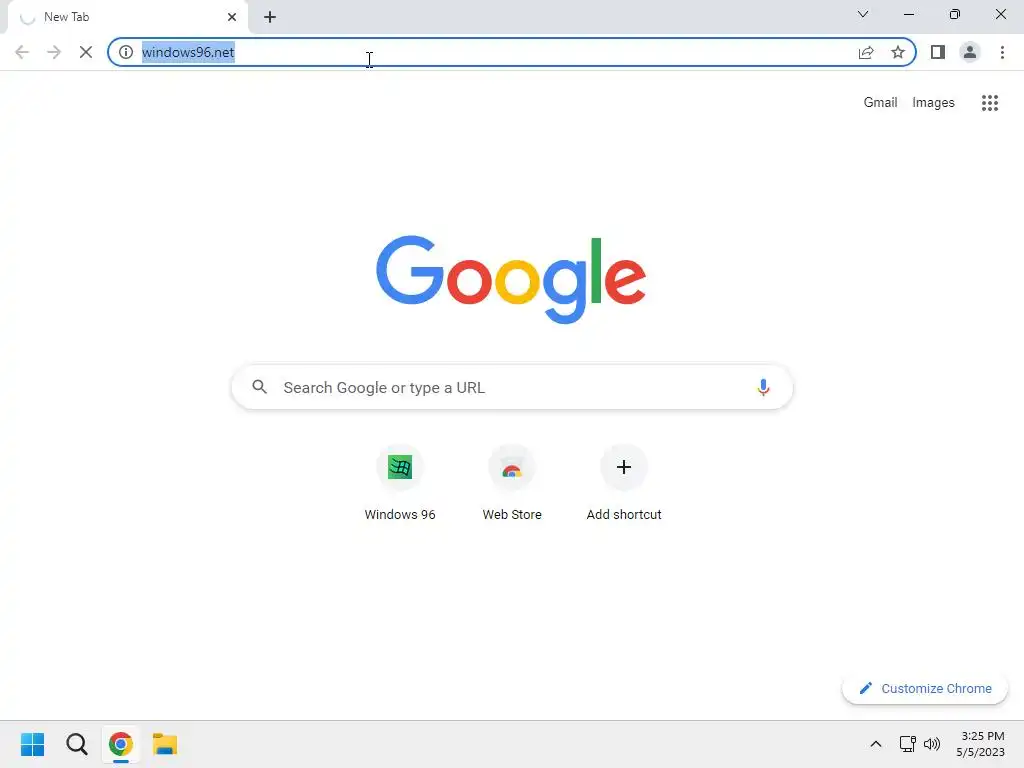Open the Gmail link

[x=880, y=103]
